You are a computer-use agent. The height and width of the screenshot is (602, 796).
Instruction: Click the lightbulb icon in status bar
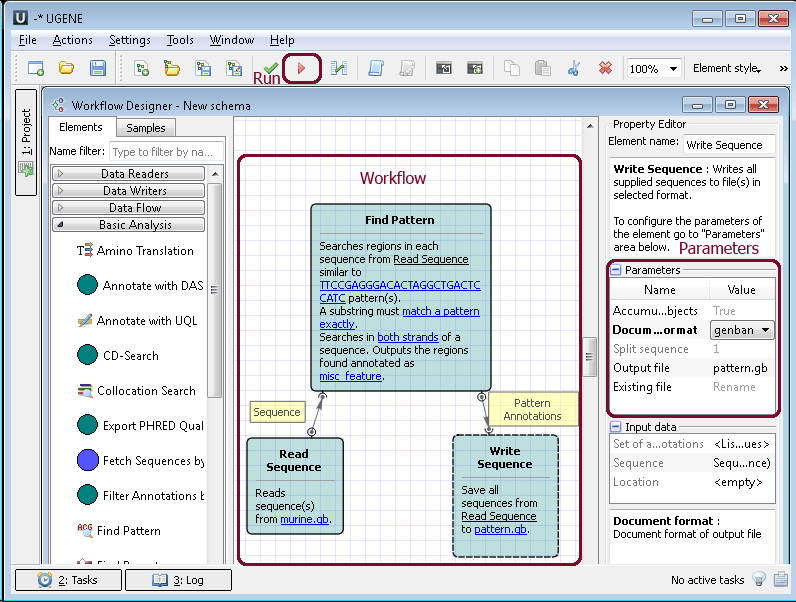(x=759, y=579)
